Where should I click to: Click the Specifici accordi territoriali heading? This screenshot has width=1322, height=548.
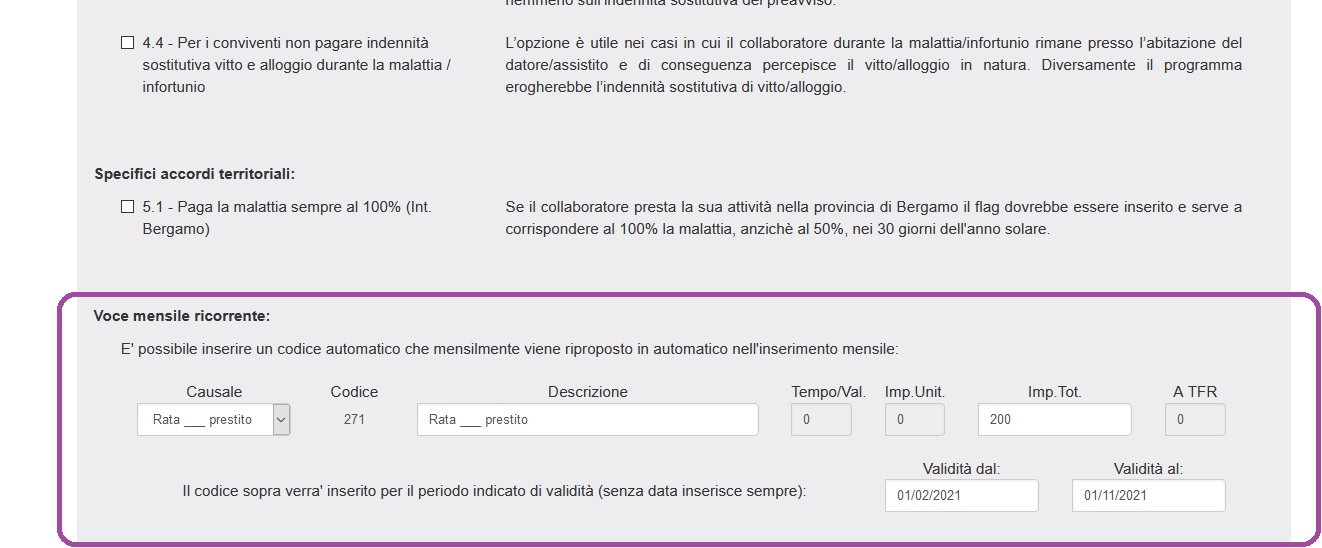pos(194,174)
